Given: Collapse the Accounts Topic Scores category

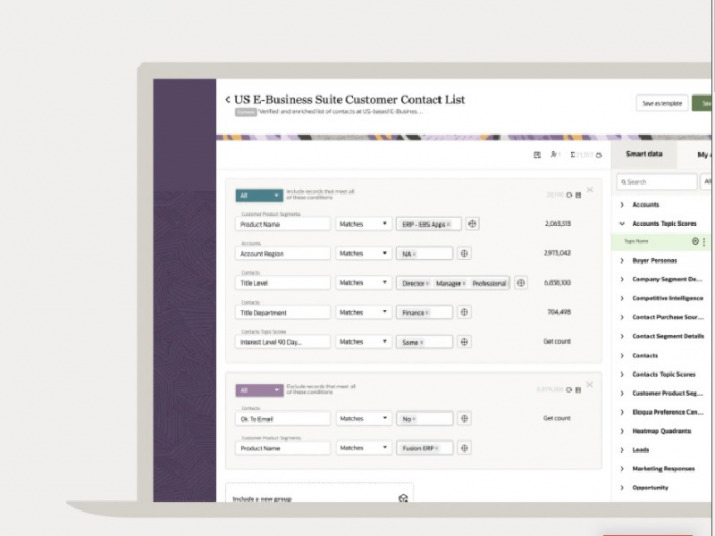Looking at the screenshot, I should tap(622, 224).
